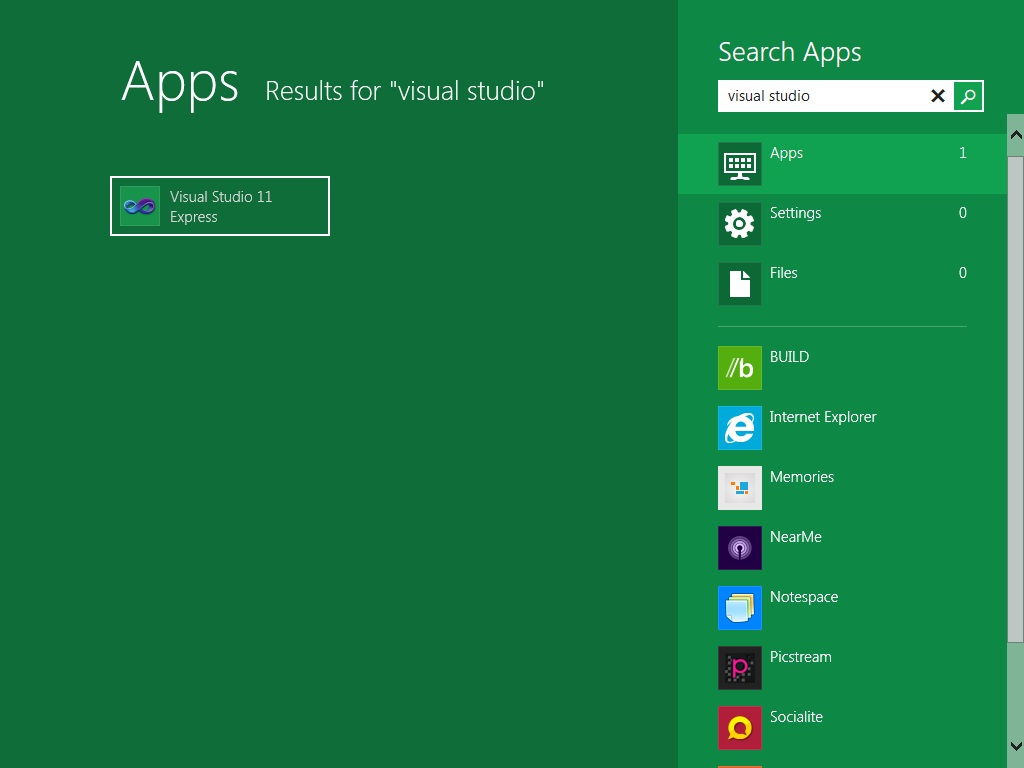
Task: Click inside the search input field
Action: coord(820,96)
